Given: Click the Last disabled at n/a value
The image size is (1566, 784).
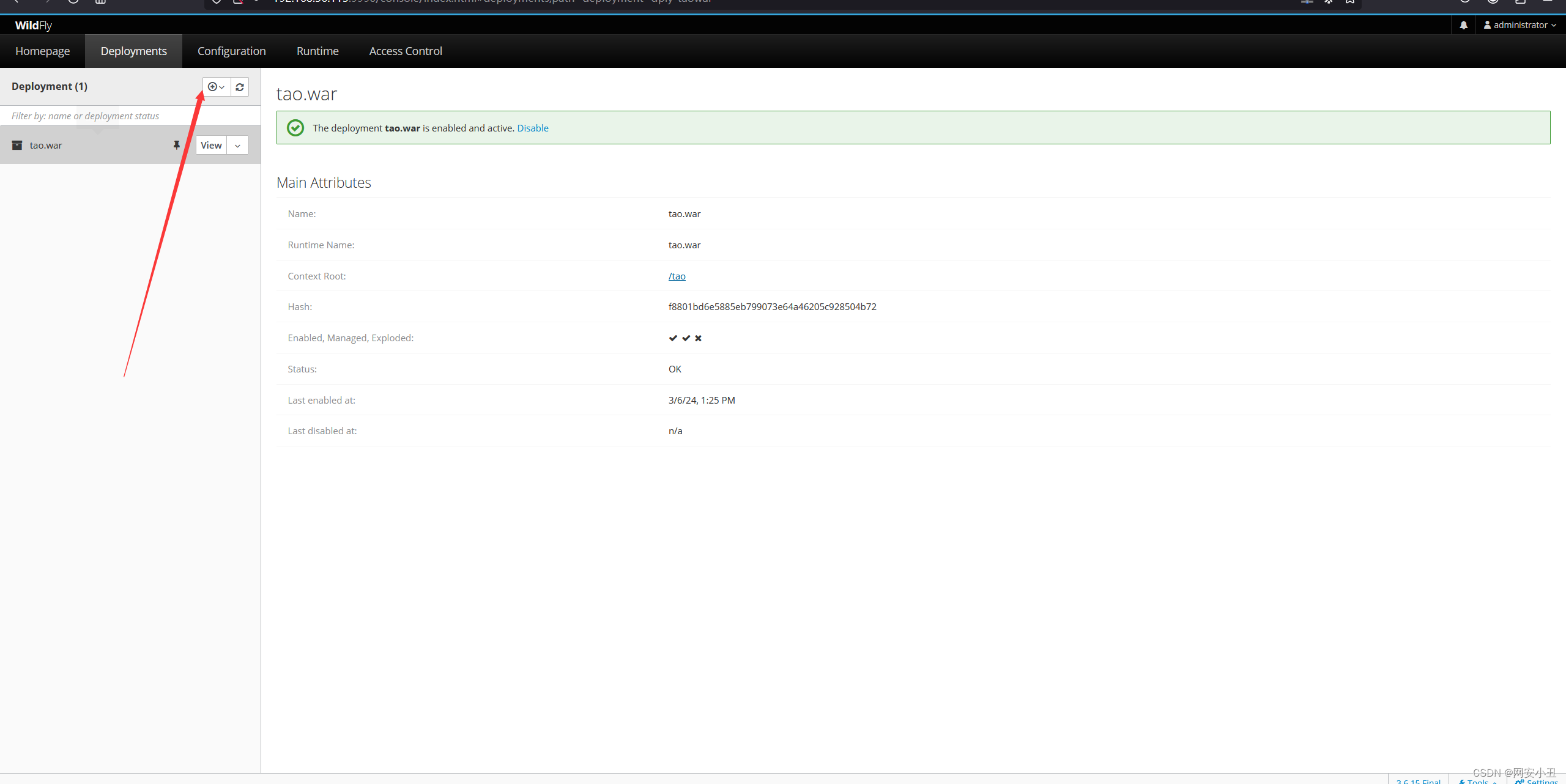Looking at the screenshot, I should [675, 431].
